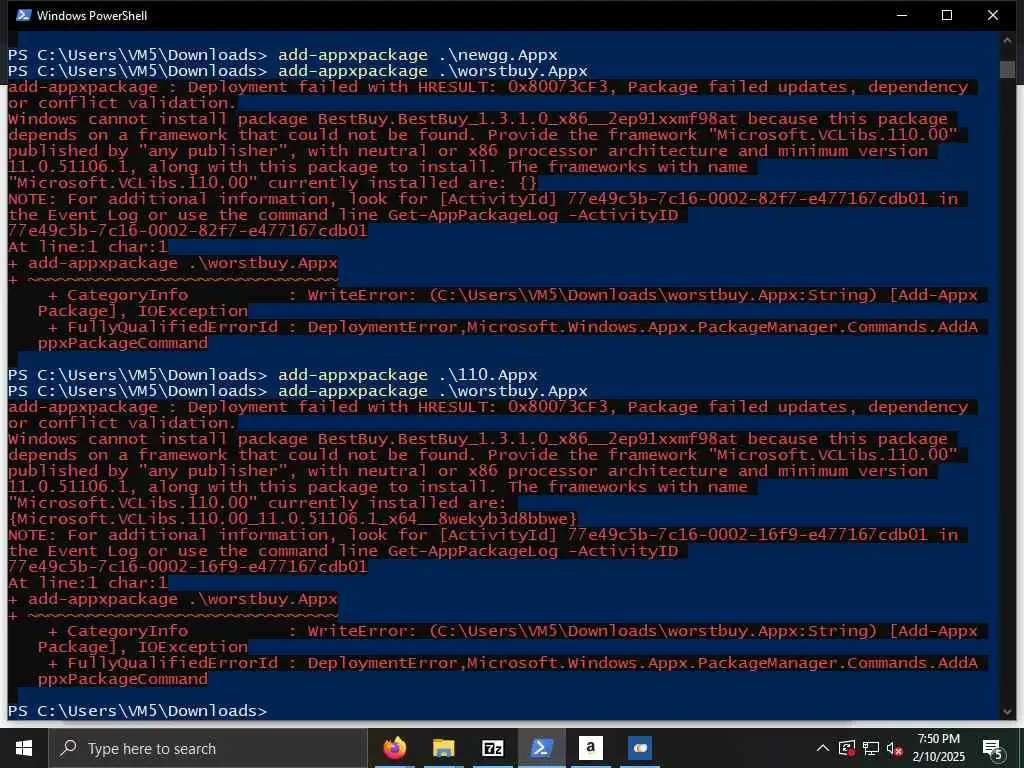This screenshot has height=768, width=1024.
Task: Close the PowerShell window
Action: (x=993, y=15)
